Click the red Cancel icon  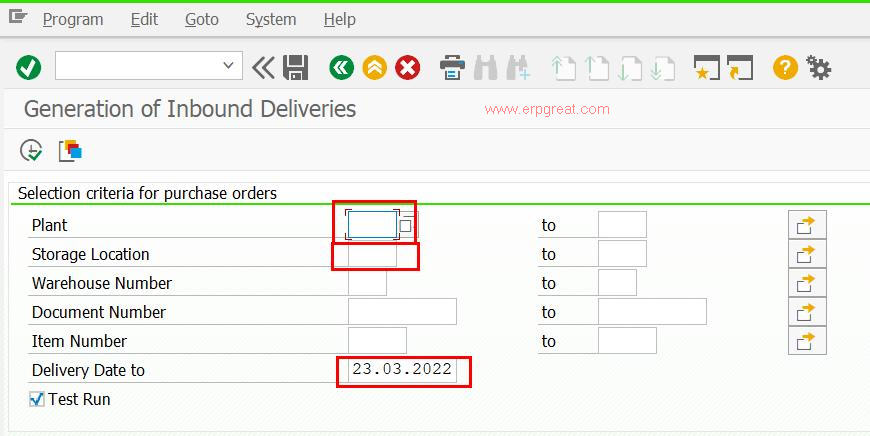(x=408, y=68)
